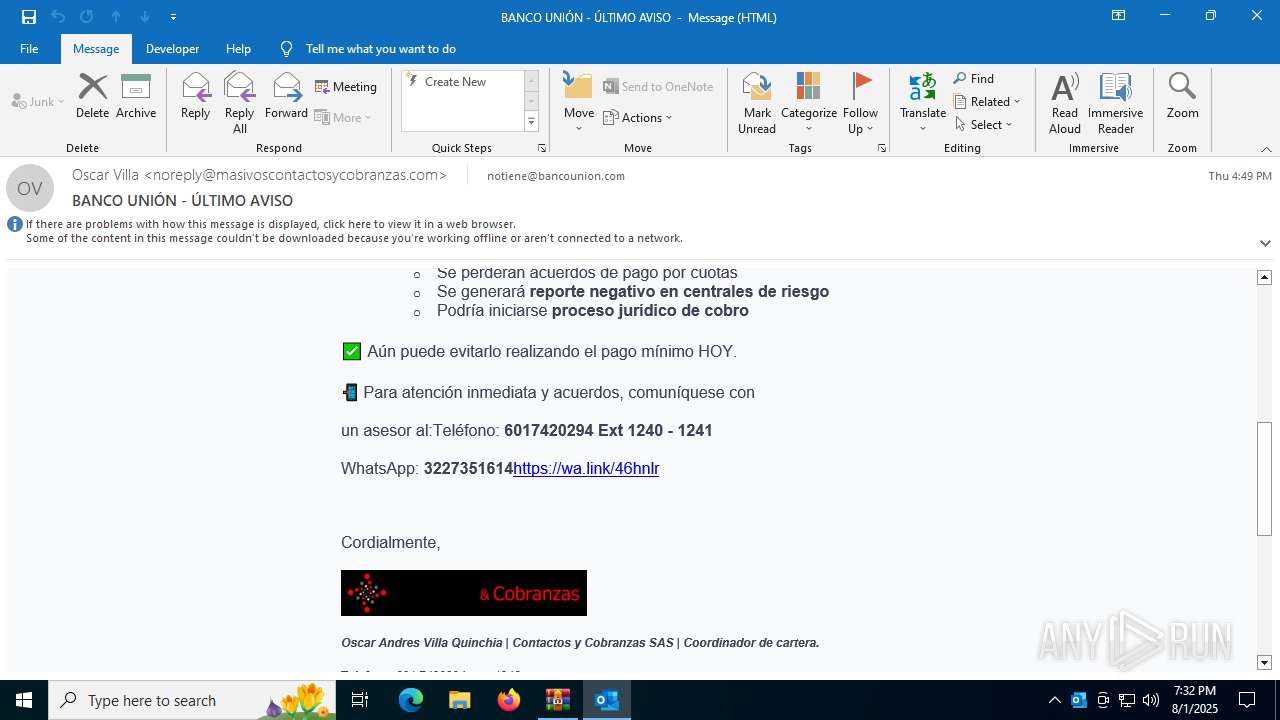
Task: Open WinRAR from the taskbar
Action: [x=557, y=700]
